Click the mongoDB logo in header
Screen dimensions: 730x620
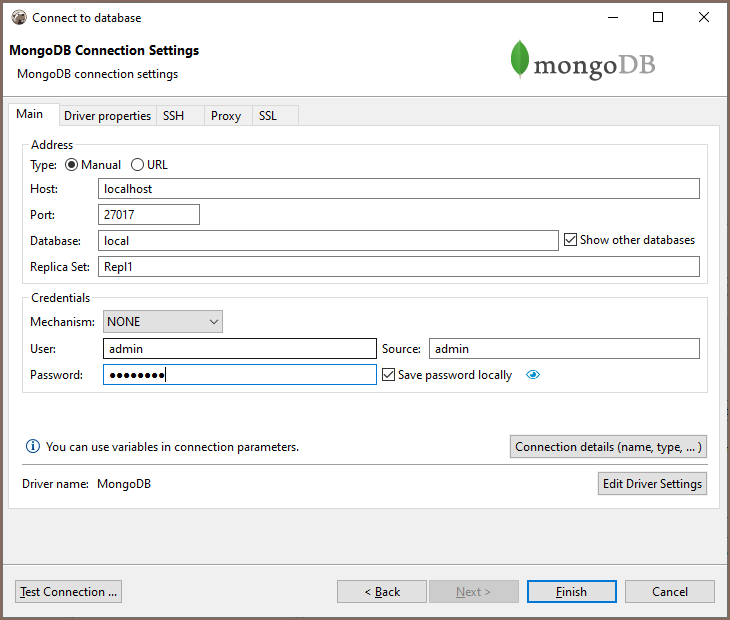(x=583, y=62)
